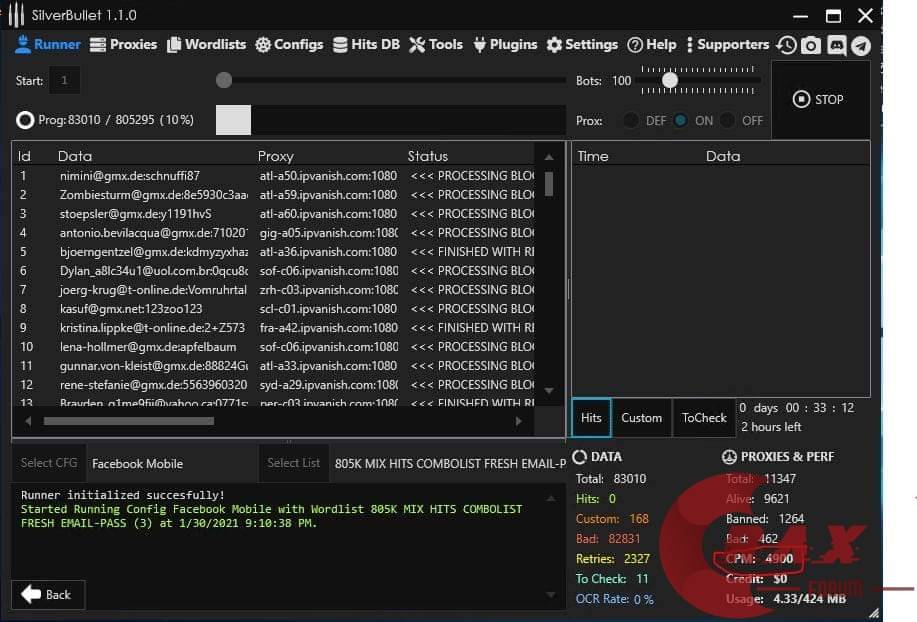Select the ON proxy radio button
Image resolution: width=917 pixels, height=622 pixels.
pyautogui.click(x=681, y=120)
